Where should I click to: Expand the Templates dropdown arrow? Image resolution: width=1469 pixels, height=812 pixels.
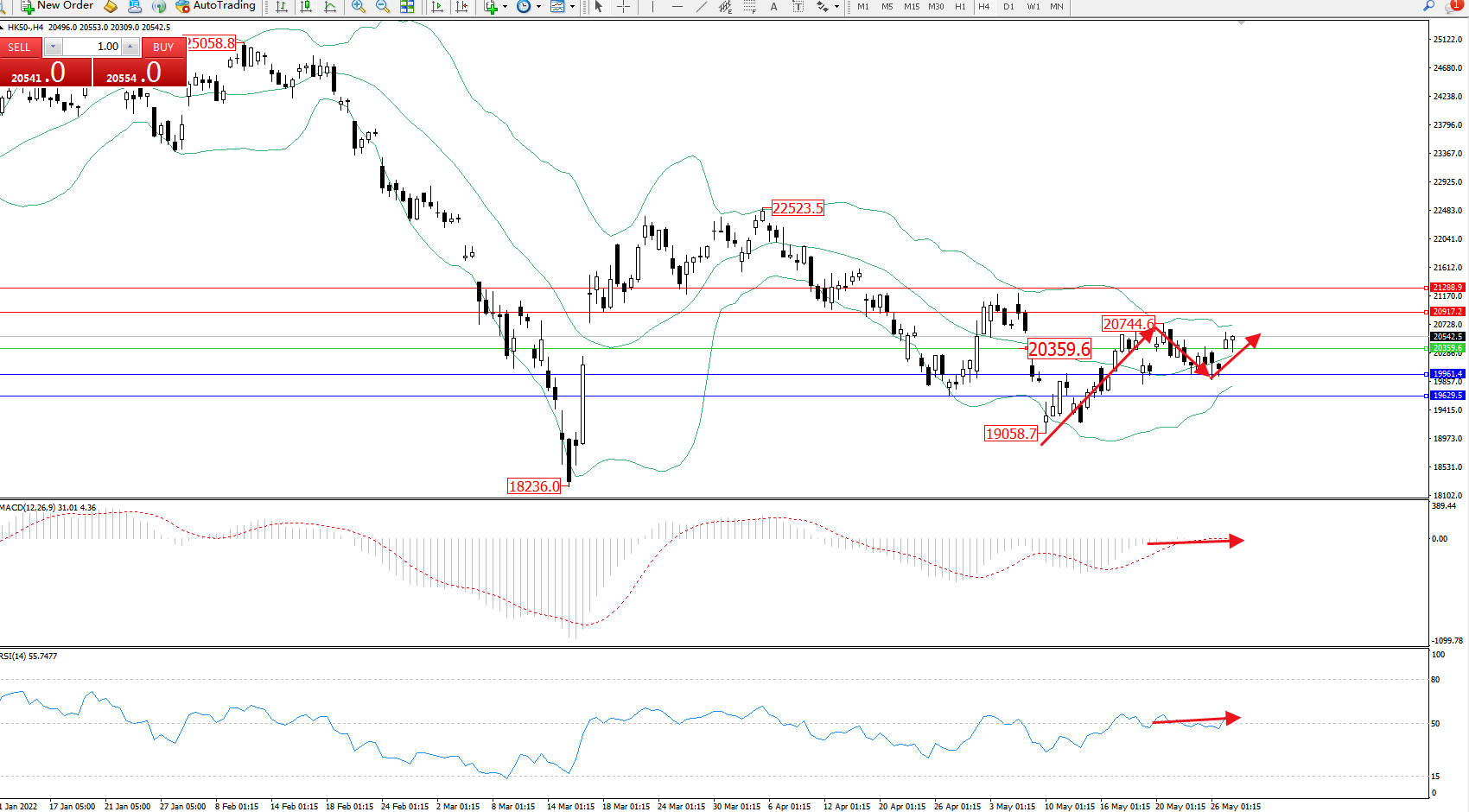[572, 7]
